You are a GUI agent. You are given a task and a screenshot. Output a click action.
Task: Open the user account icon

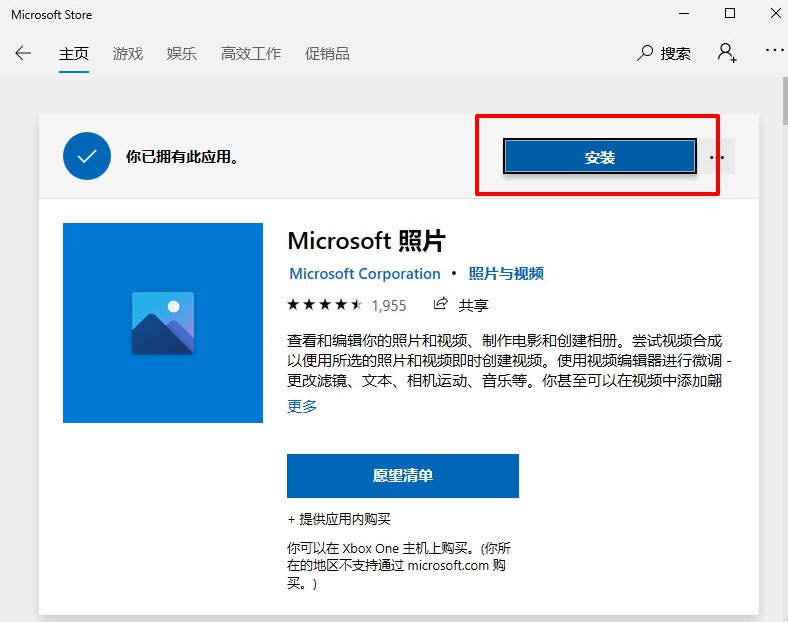[x=727, y=52]
